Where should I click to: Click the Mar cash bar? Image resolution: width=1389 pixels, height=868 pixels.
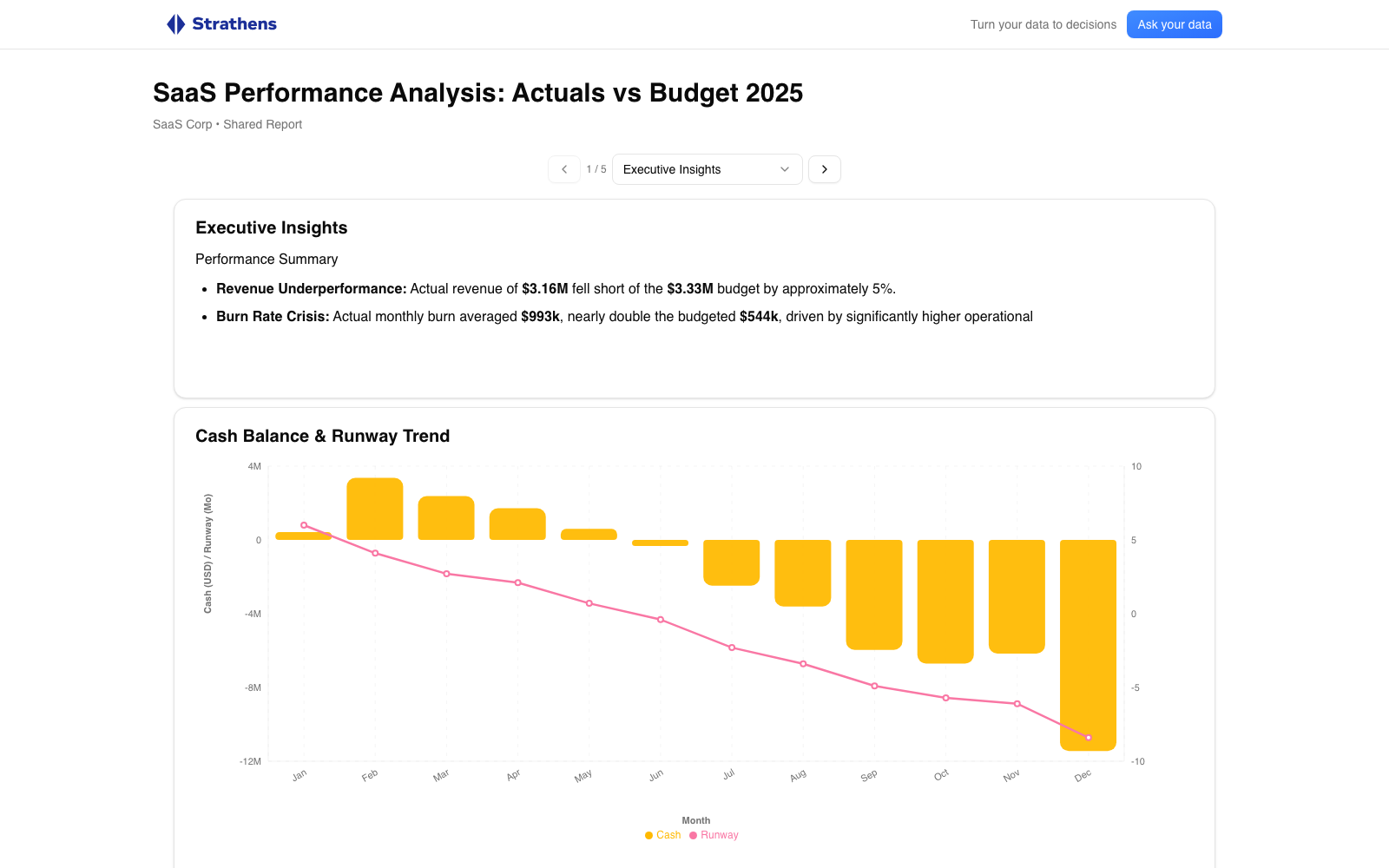446,518
